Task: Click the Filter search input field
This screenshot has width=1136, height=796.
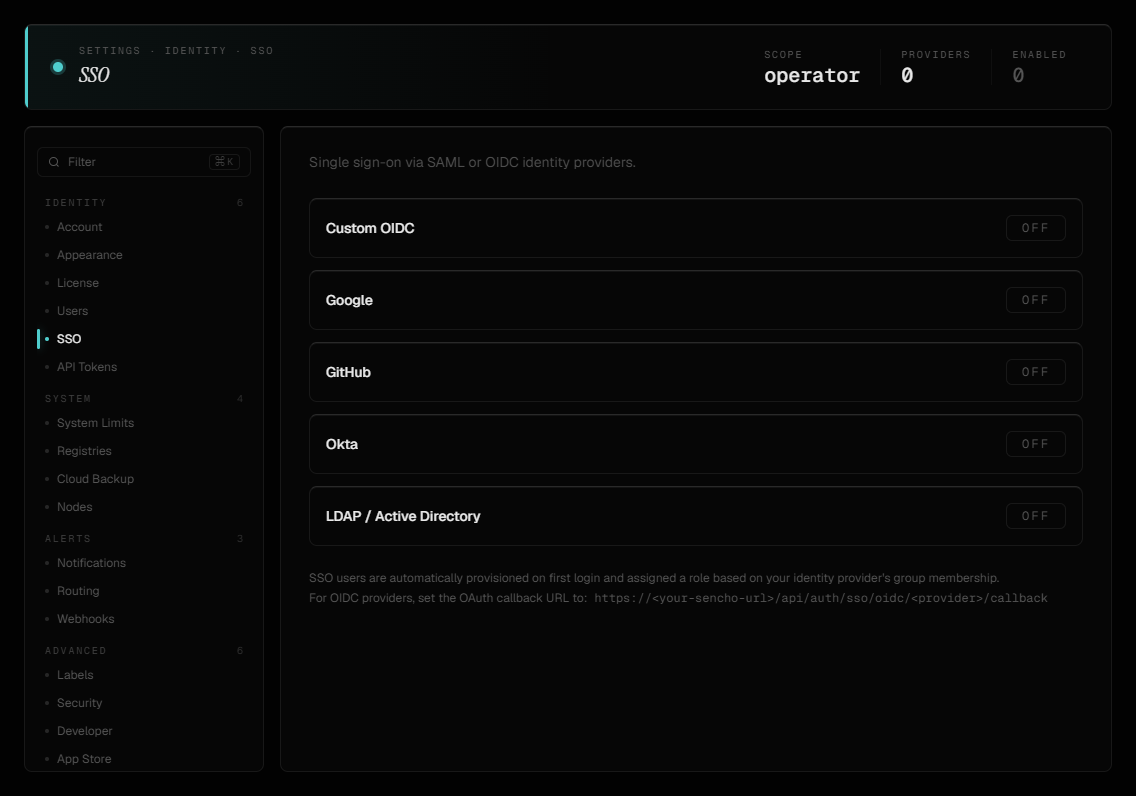Action: point(143,162)
